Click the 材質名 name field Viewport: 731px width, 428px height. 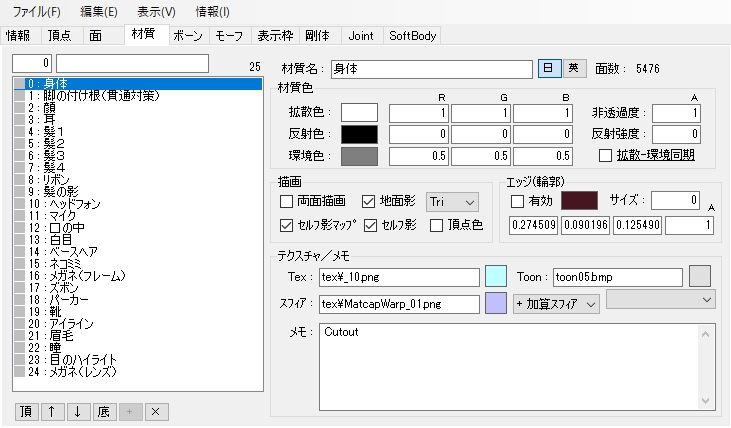432,69
